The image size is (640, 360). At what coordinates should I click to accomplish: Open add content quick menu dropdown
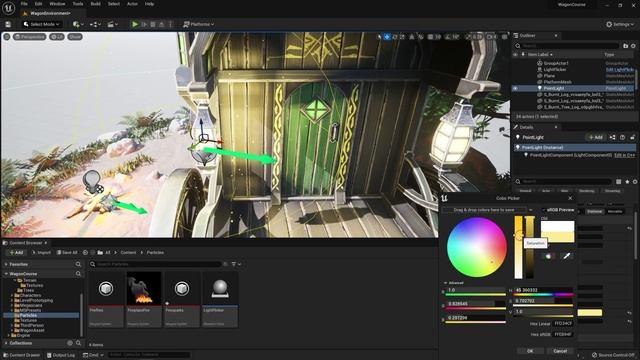[x=78, y=24]
